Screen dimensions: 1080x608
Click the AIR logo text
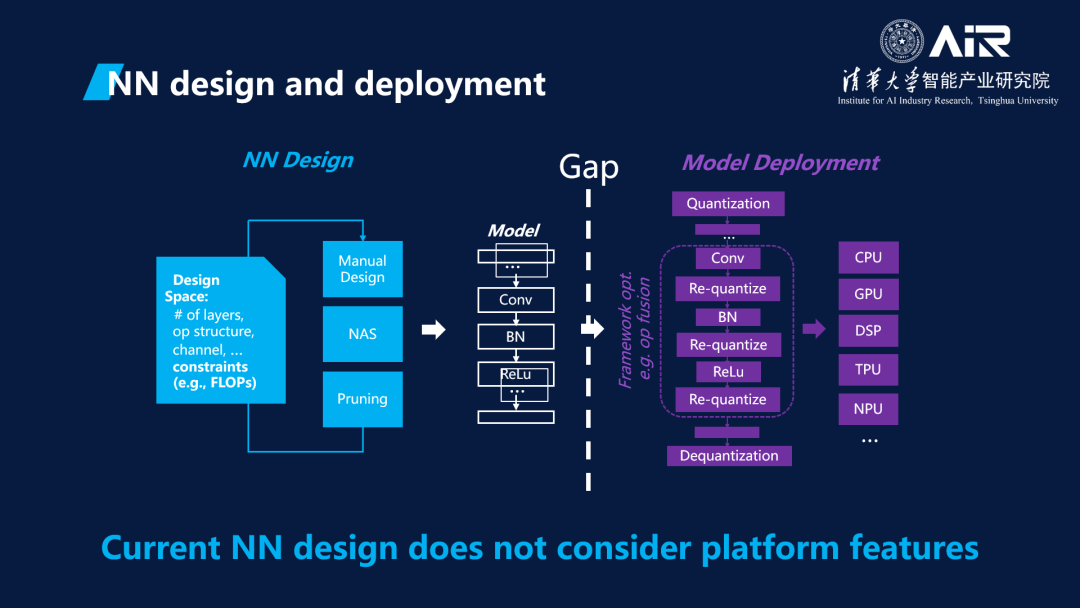click(969, 41)
